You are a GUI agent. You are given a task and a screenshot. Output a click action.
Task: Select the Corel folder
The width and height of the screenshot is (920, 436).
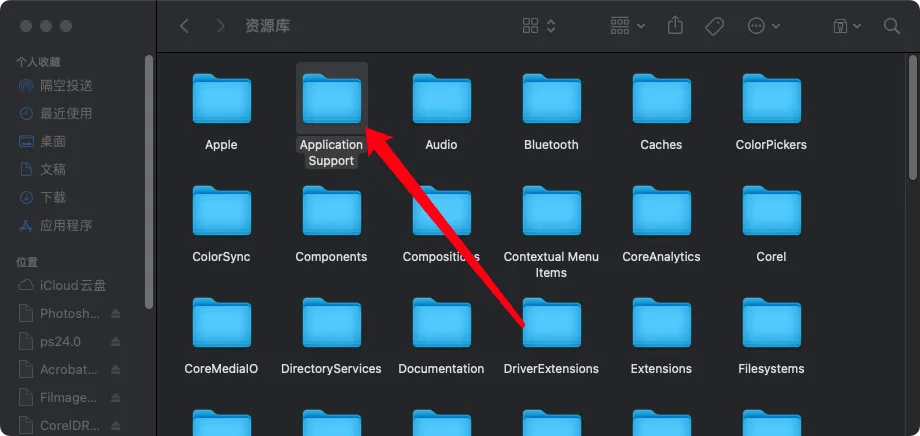click(x=772, y=211)
